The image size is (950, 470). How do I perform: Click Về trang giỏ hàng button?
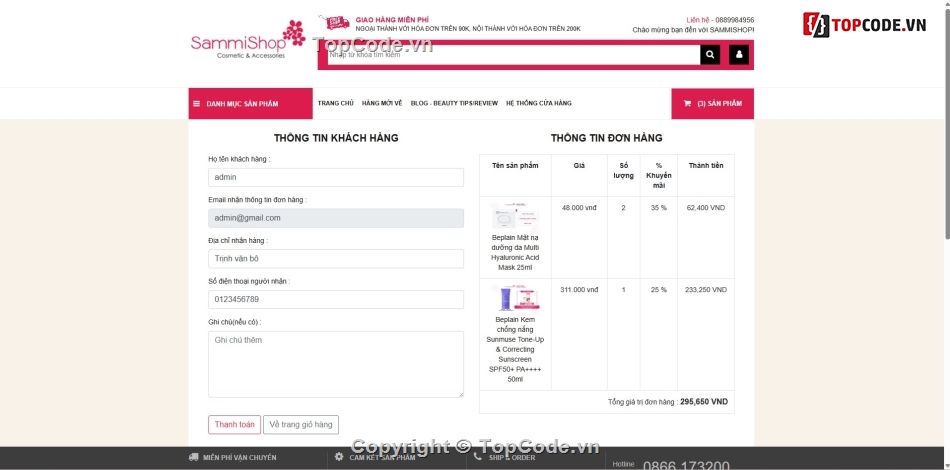coord(301,425)
